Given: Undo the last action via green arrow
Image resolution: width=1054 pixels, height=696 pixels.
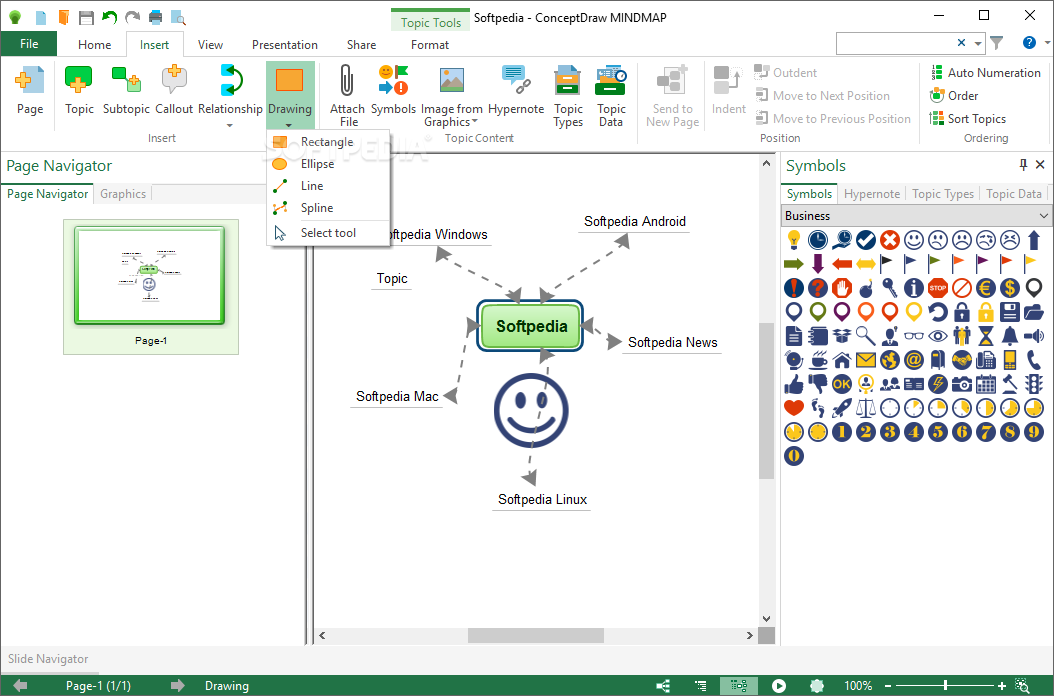Looking at the screenshot, I should 109,17.
